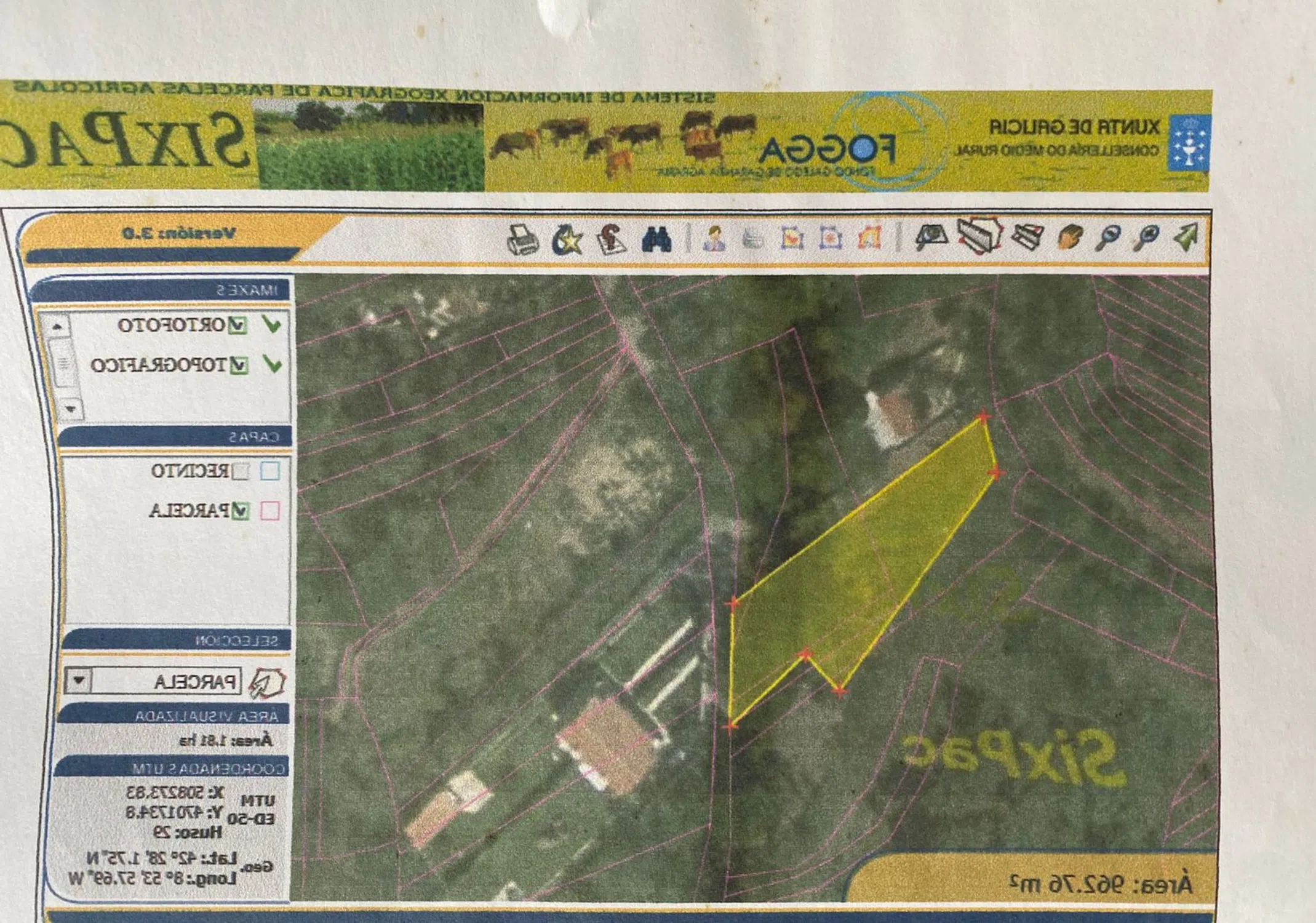Click the blue RECINTO color swatch

[x=270, y=471]
